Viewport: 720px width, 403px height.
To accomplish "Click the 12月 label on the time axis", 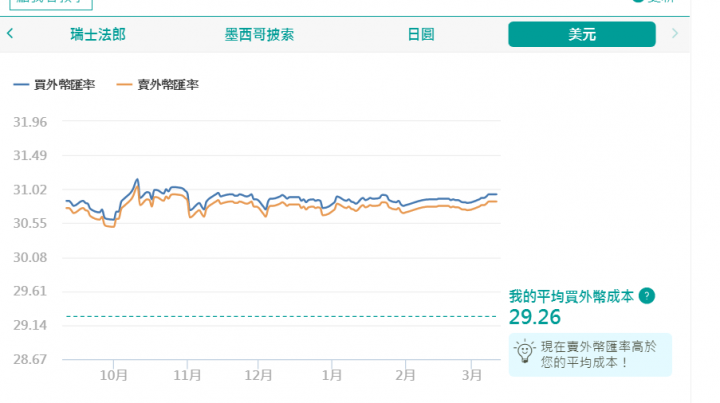I will point(259,375).
